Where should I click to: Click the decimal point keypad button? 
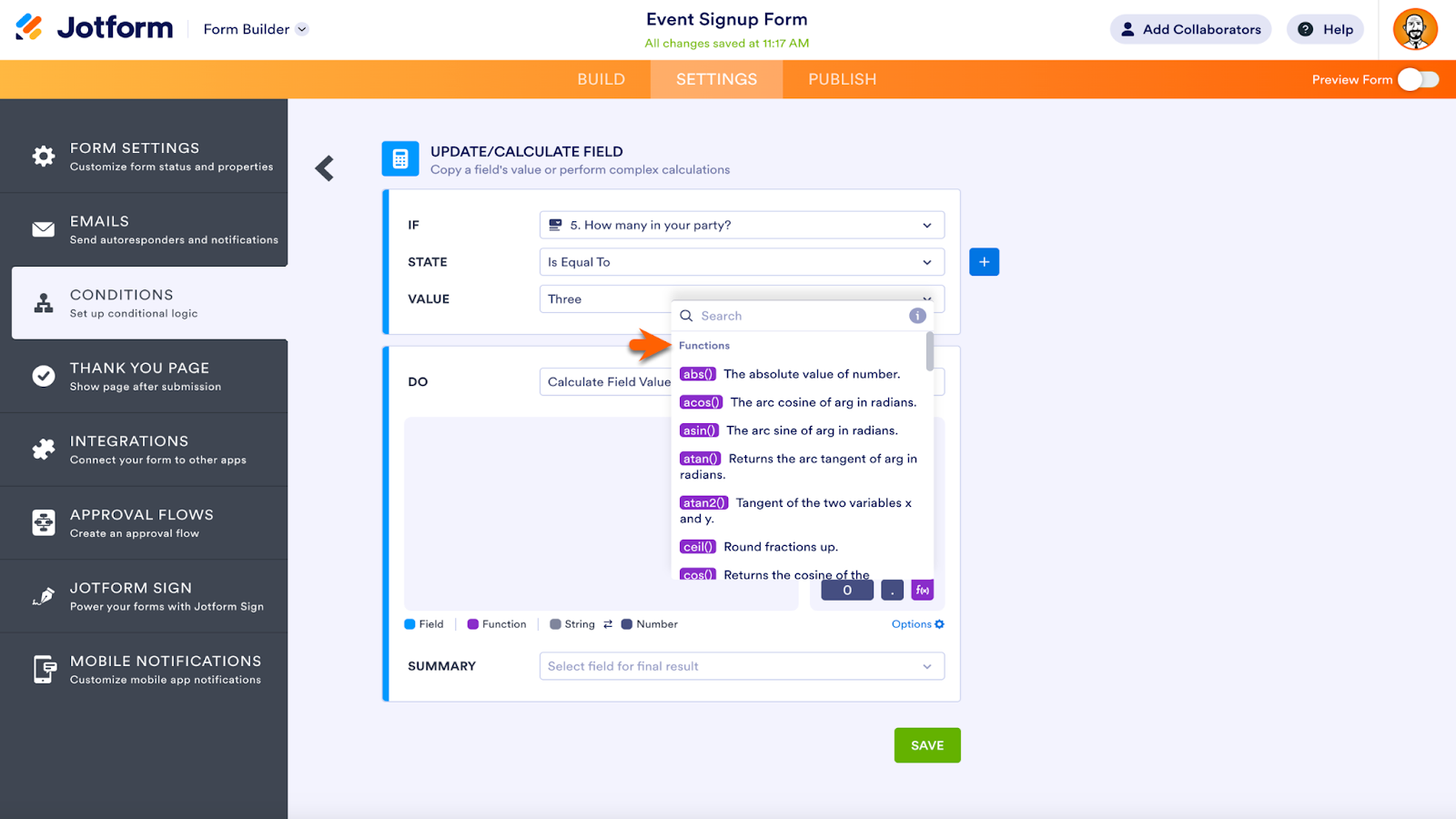tap(893, 591)
